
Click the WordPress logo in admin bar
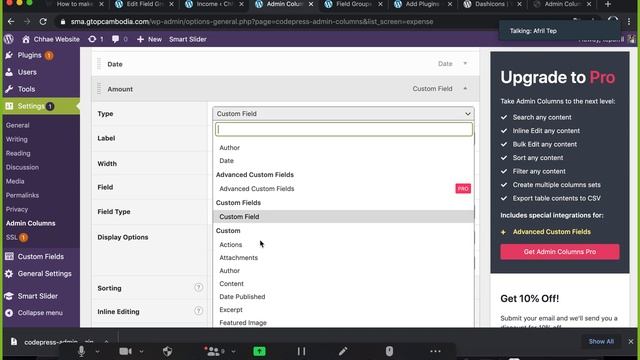[9, 39]
